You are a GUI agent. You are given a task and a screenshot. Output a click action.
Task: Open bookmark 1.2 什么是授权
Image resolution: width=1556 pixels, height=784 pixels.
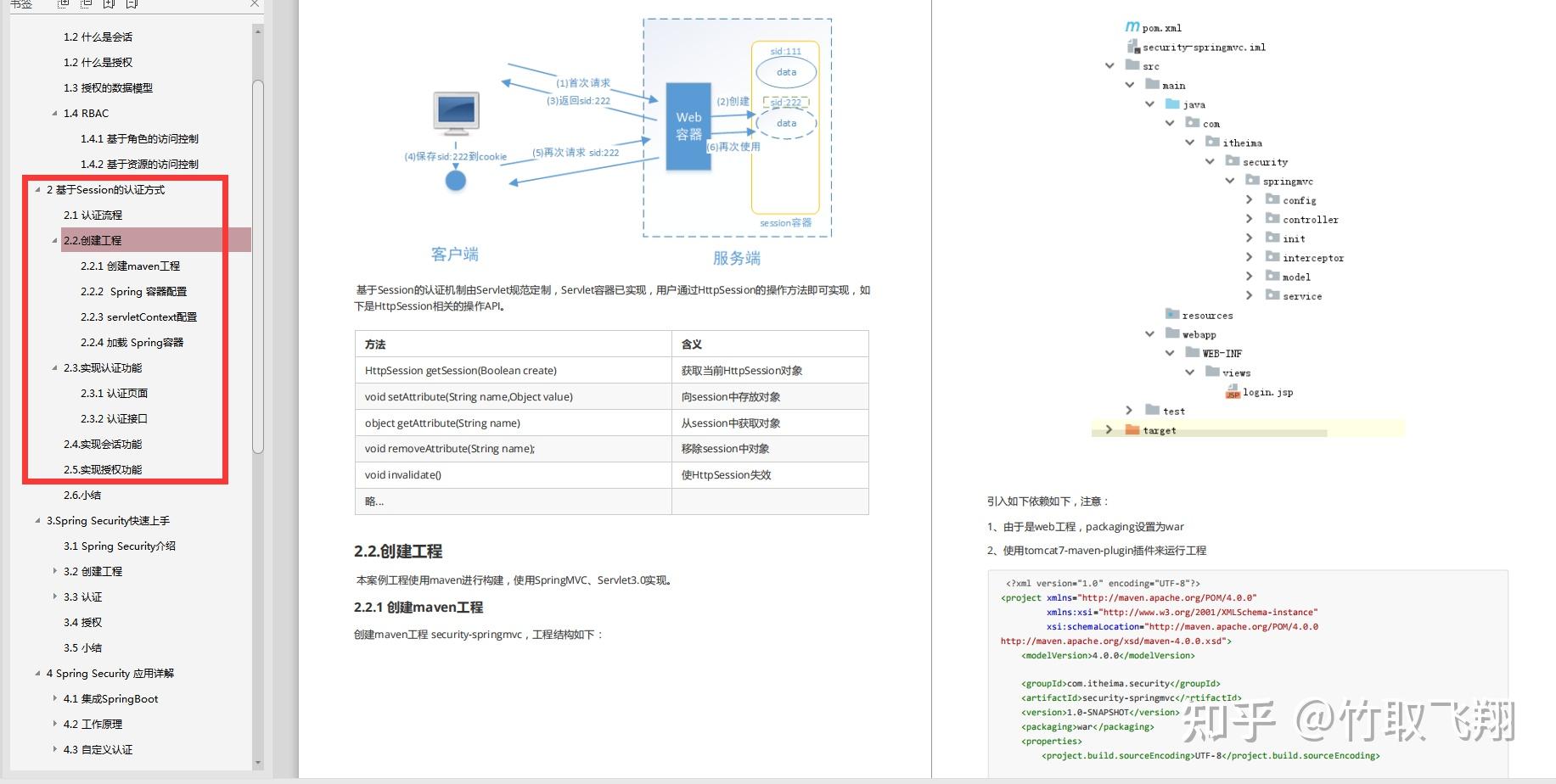click(98, 63)
